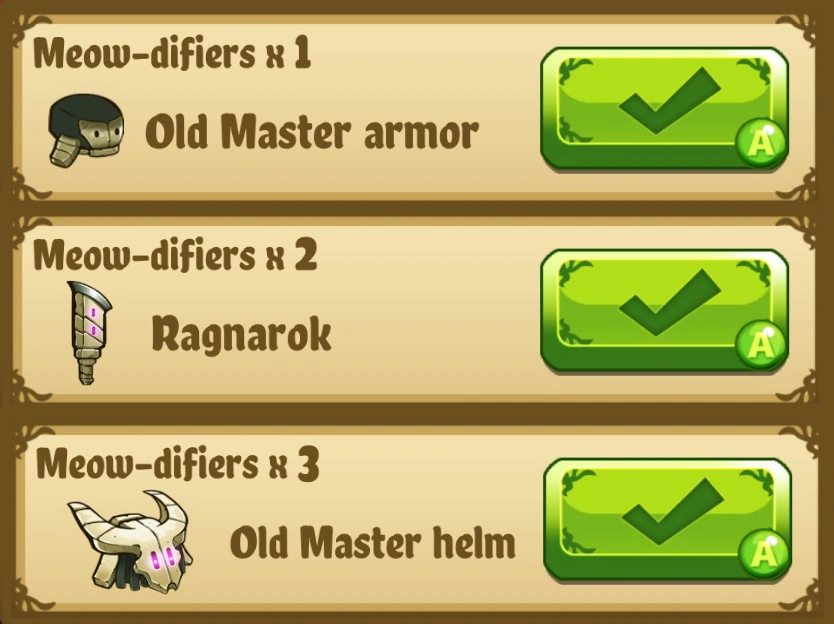834x624 pixels.
Task: Click the A badge on armor button
Action: pyautogui.click(x=761, y=143)
